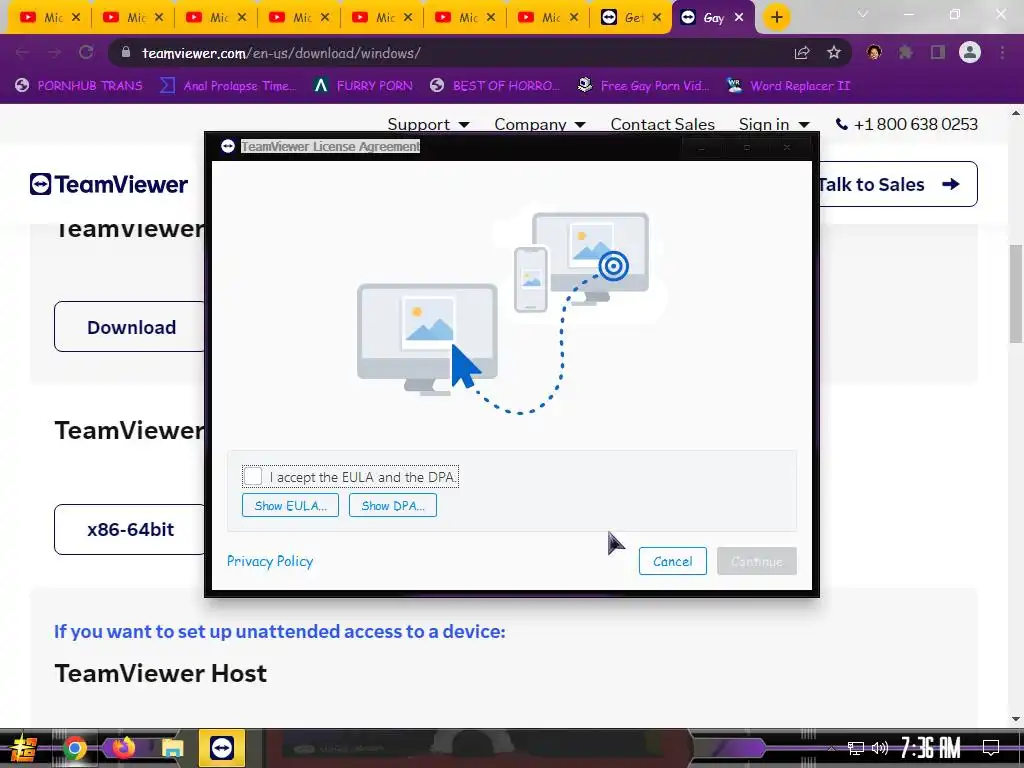The image size is (1024, 768).
Task: Open the notification center icon
Action: pos(991,748)
